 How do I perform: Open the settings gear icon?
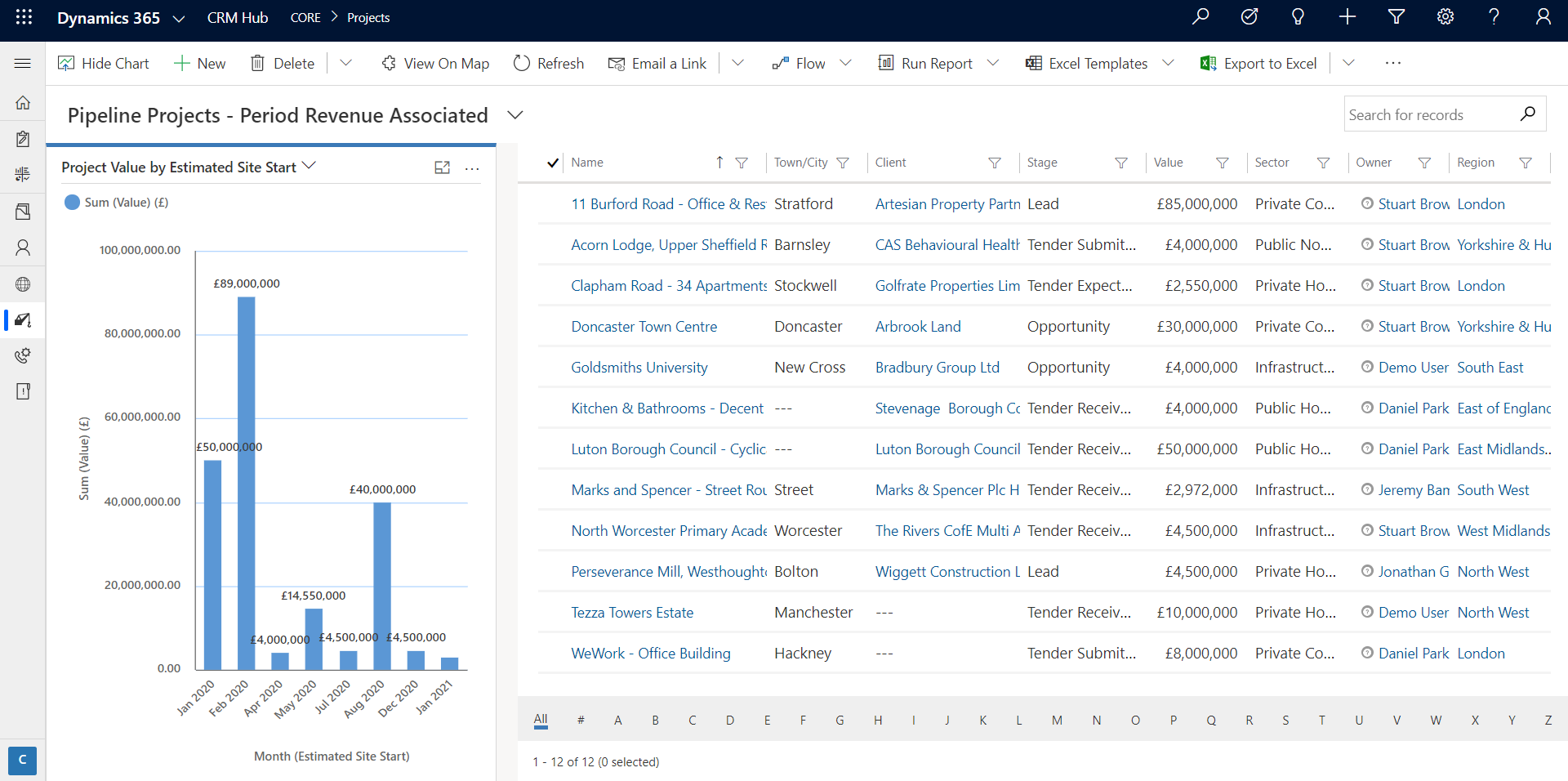(1445, 17)
